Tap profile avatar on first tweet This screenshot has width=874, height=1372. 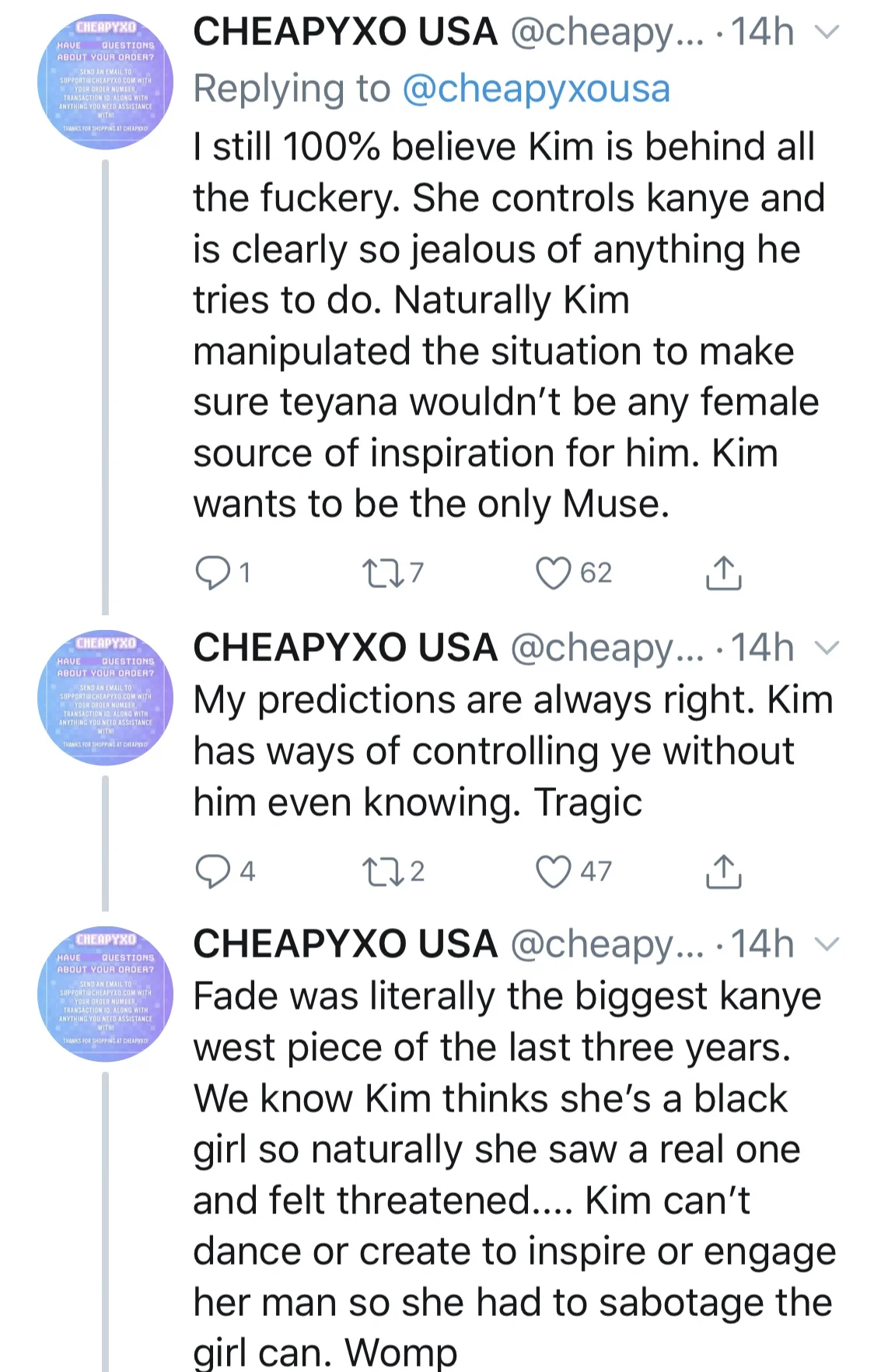(105, 82)
